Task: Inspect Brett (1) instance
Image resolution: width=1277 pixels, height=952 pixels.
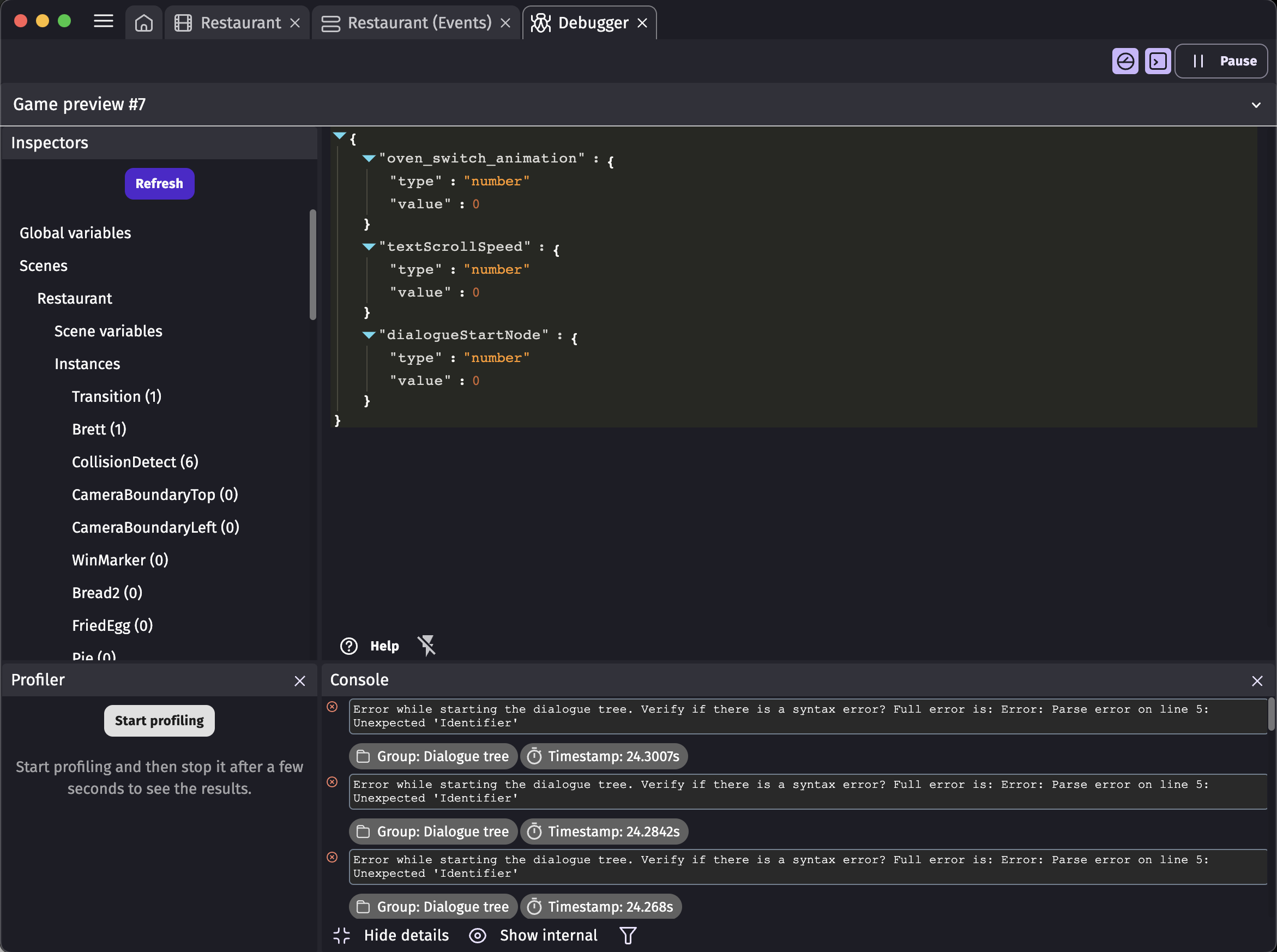Action: pyautogui.click(x=99, y=429)
